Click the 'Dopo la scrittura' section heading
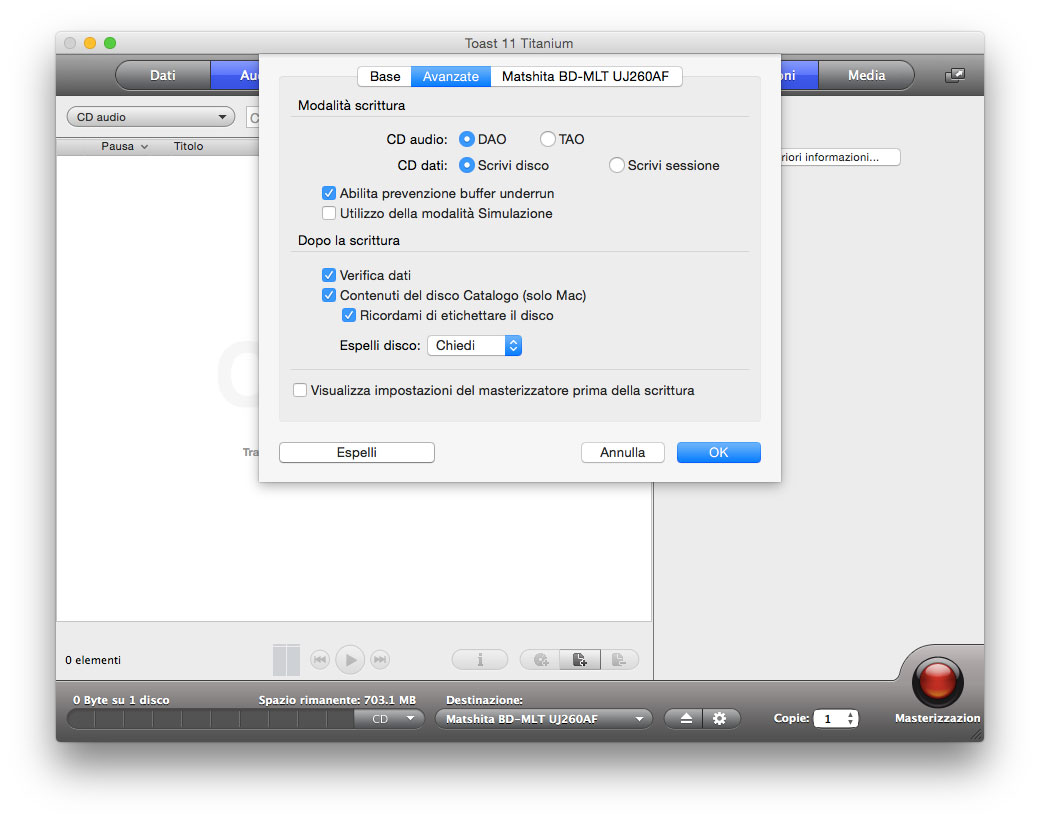 point(349,240)
